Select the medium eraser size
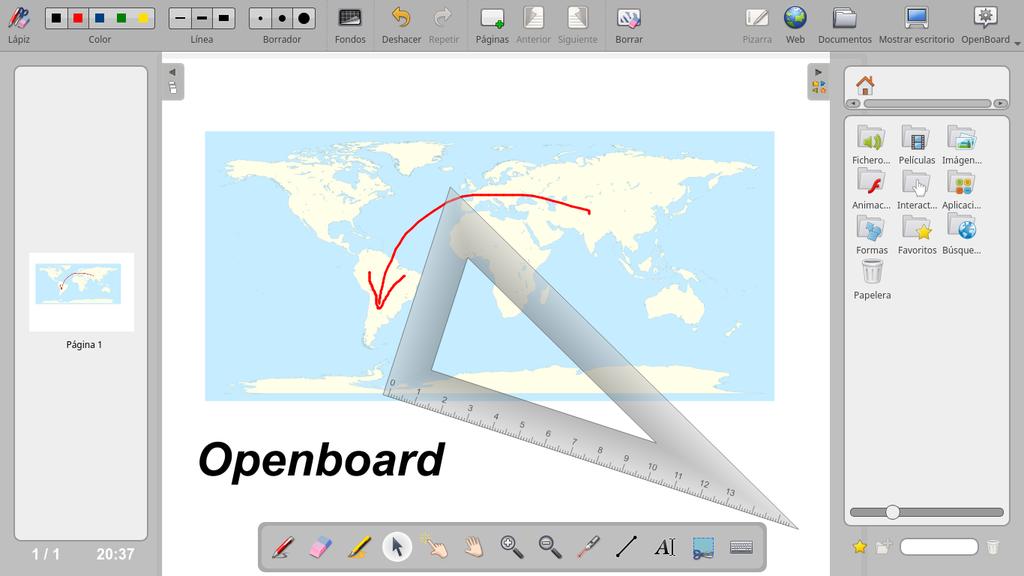The width and height of the screenshot is (1024, 576). click(x=282, y=18)
